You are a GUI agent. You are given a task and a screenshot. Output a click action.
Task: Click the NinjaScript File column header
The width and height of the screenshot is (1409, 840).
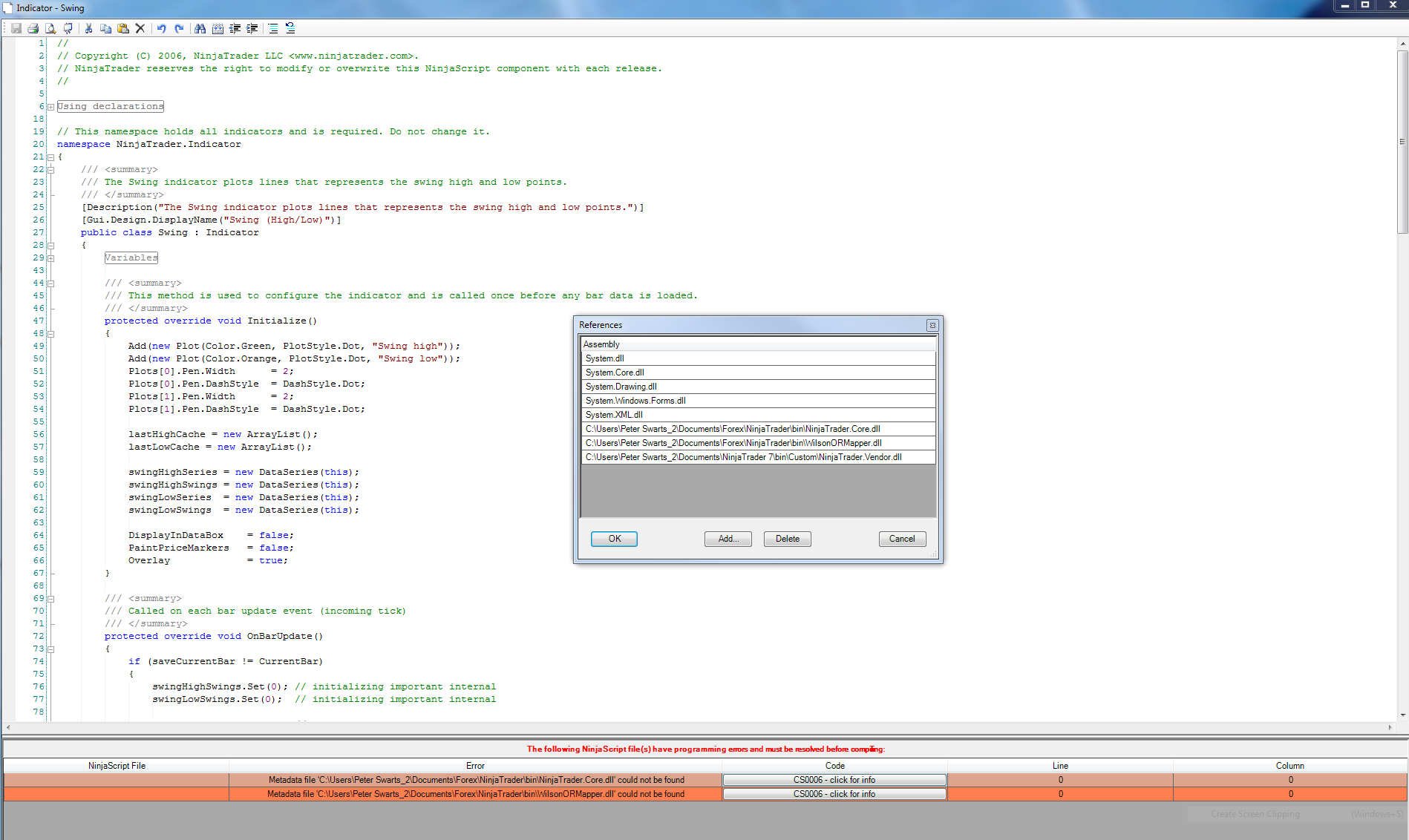coord(117,766)
